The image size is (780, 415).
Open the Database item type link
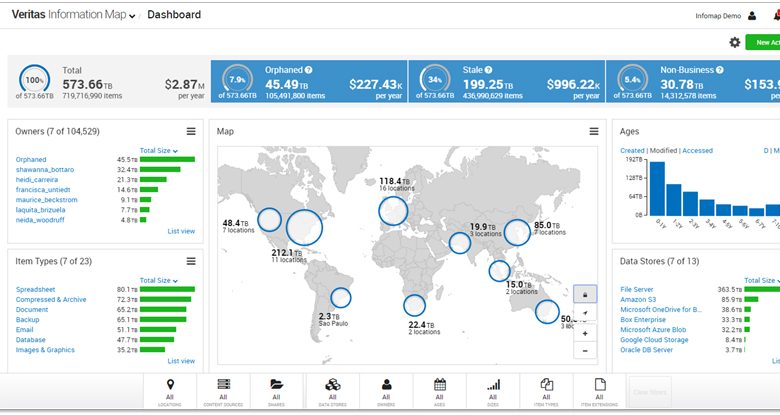coord(30,340)
